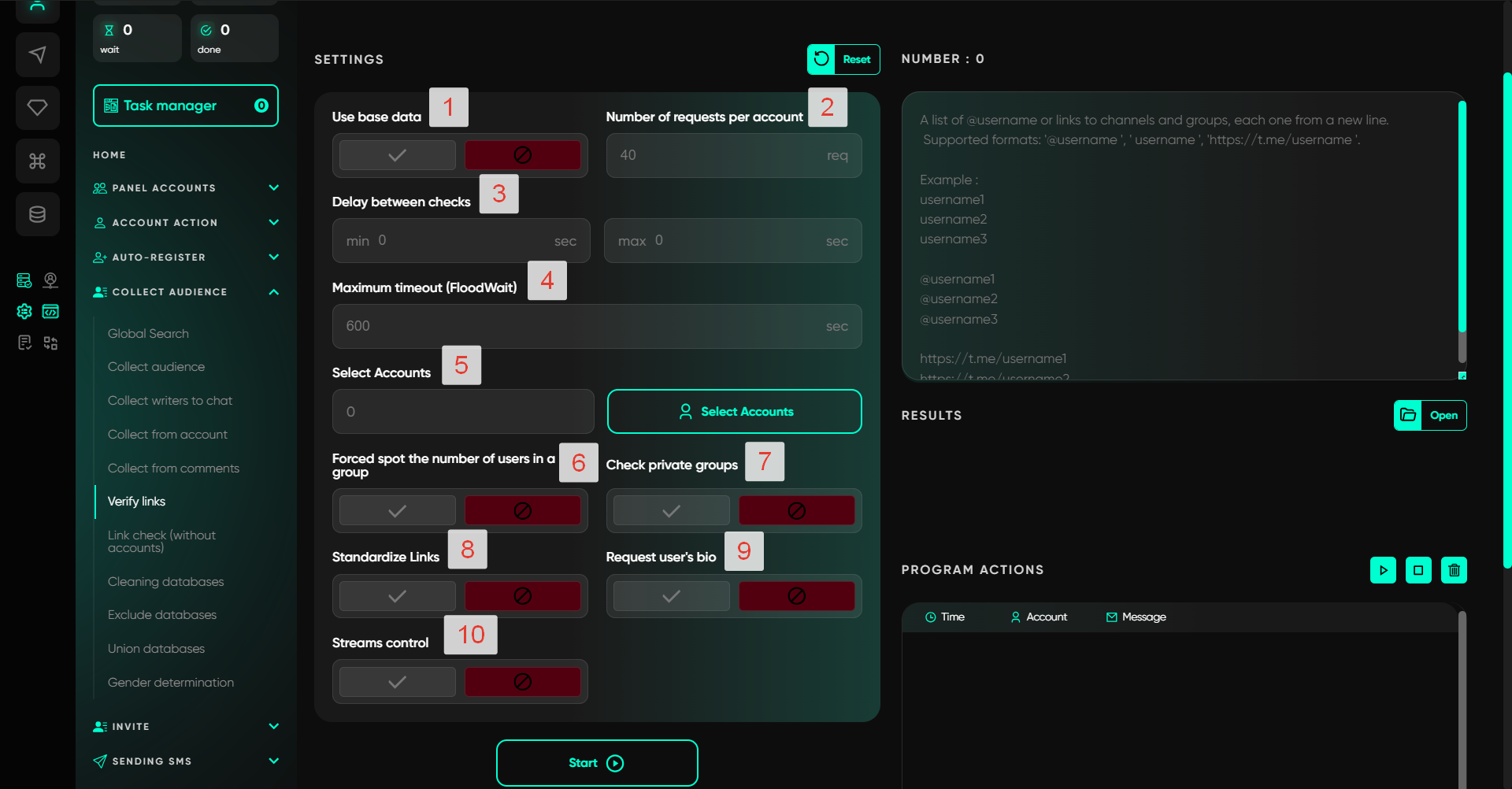Click the diamond icon in left sidebar
1512x789 pixels.
[37, 107]
